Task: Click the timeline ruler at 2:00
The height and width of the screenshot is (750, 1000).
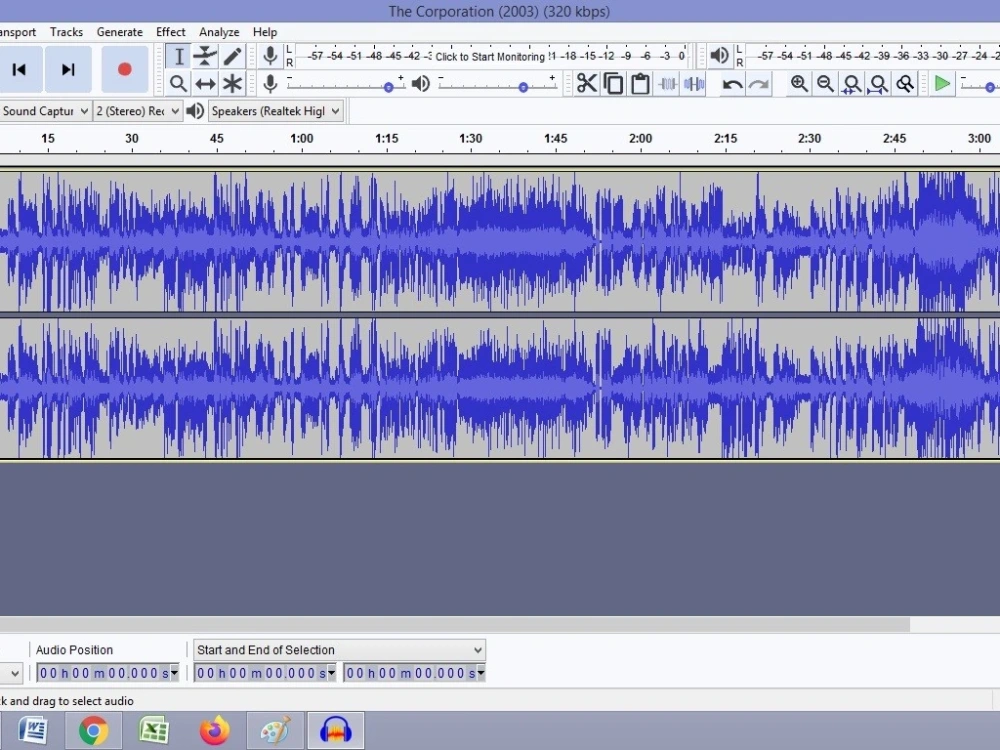Action: point(640,139)
